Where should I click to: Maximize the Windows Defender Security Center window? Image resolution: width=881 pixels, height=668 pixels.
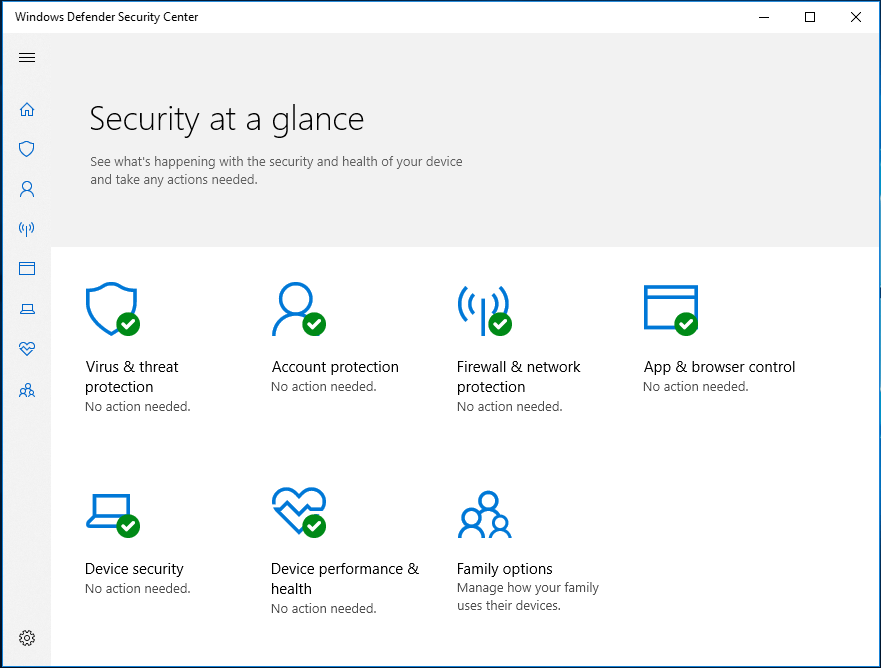pos(810,17)
